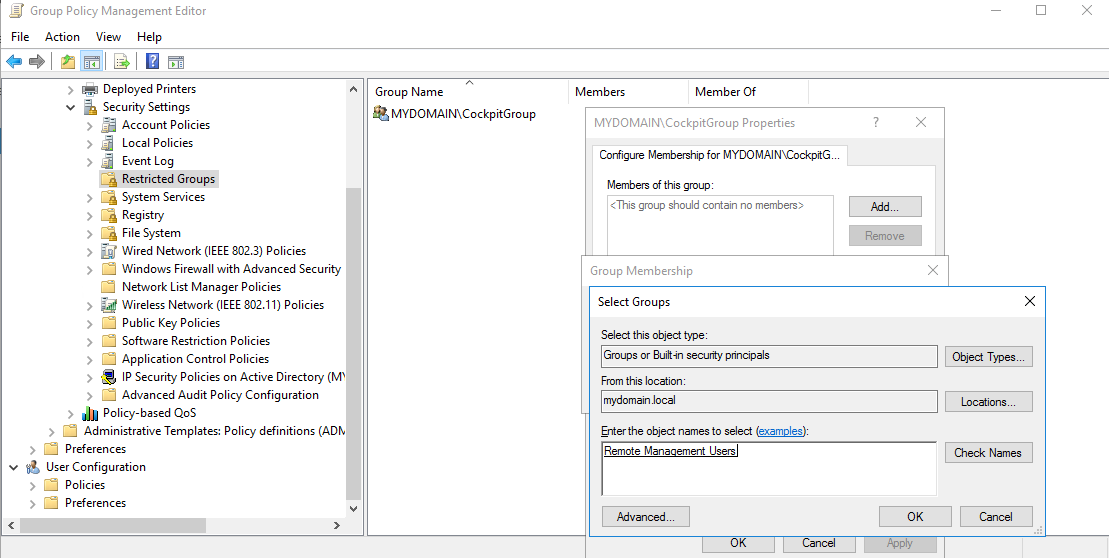Click the Windows Firewall folder icon
The height and width of the screenshot is (558, 1109).
click(x=108, y=269)
